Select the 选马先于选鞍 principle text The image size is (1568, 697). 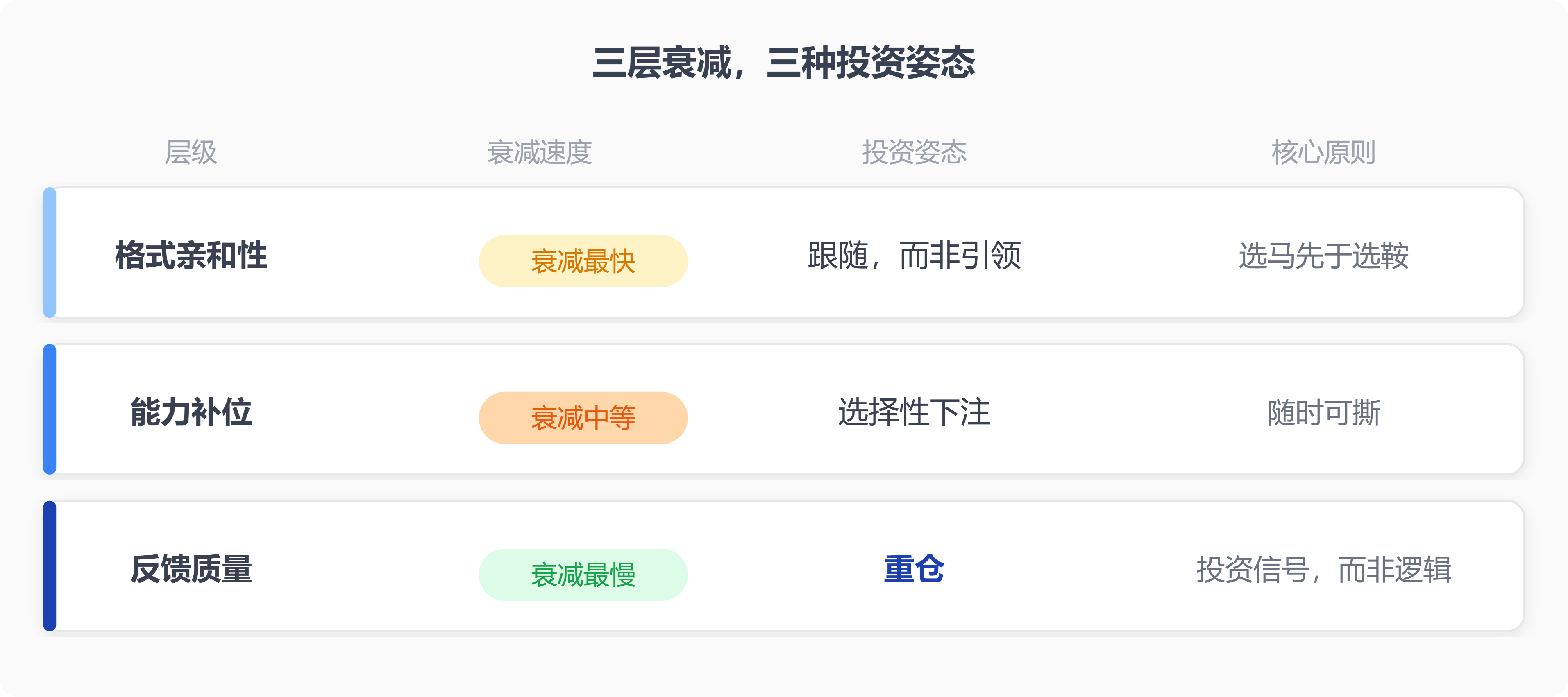[1323, 256]
